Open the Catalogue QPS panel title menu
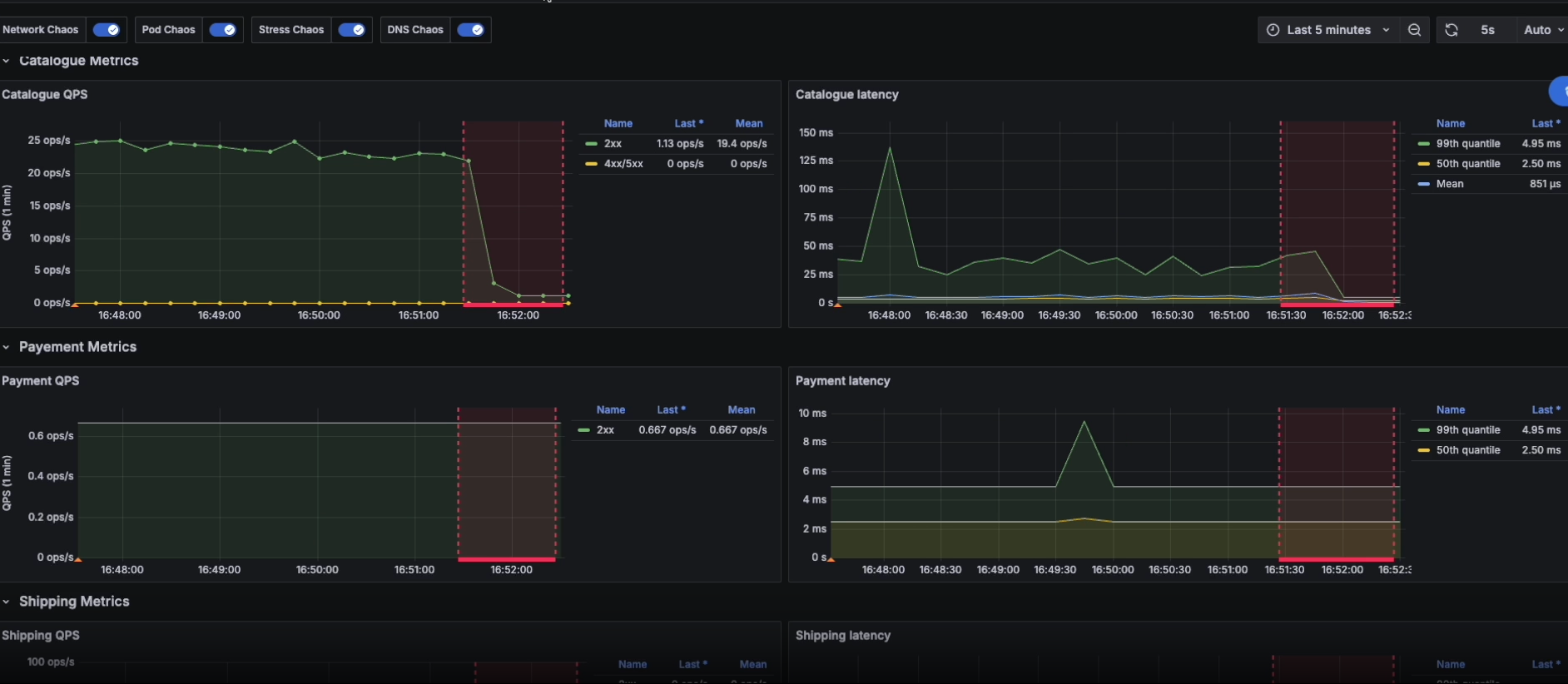 click(x=45, y=95)
